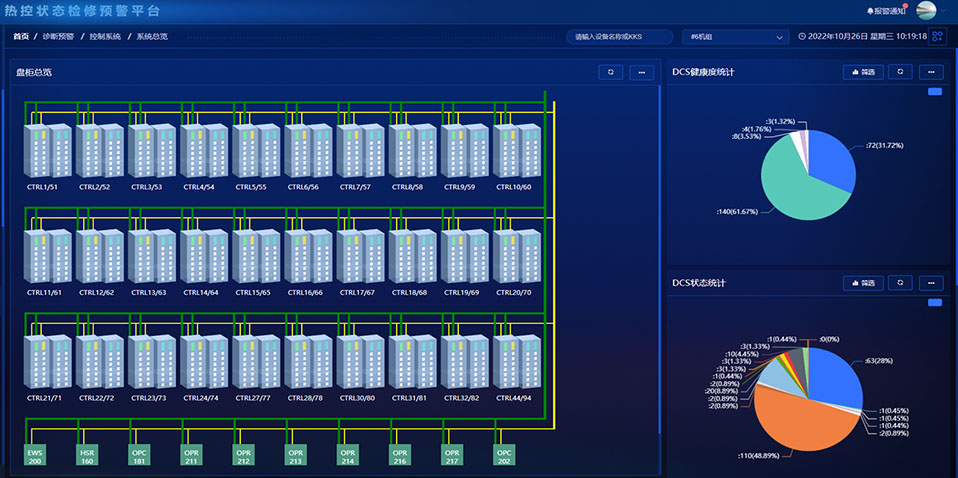Screen dimensions: 958x478
Task: Click the 72(31.72%) blue pie slice
Action: tap(831, 159)
